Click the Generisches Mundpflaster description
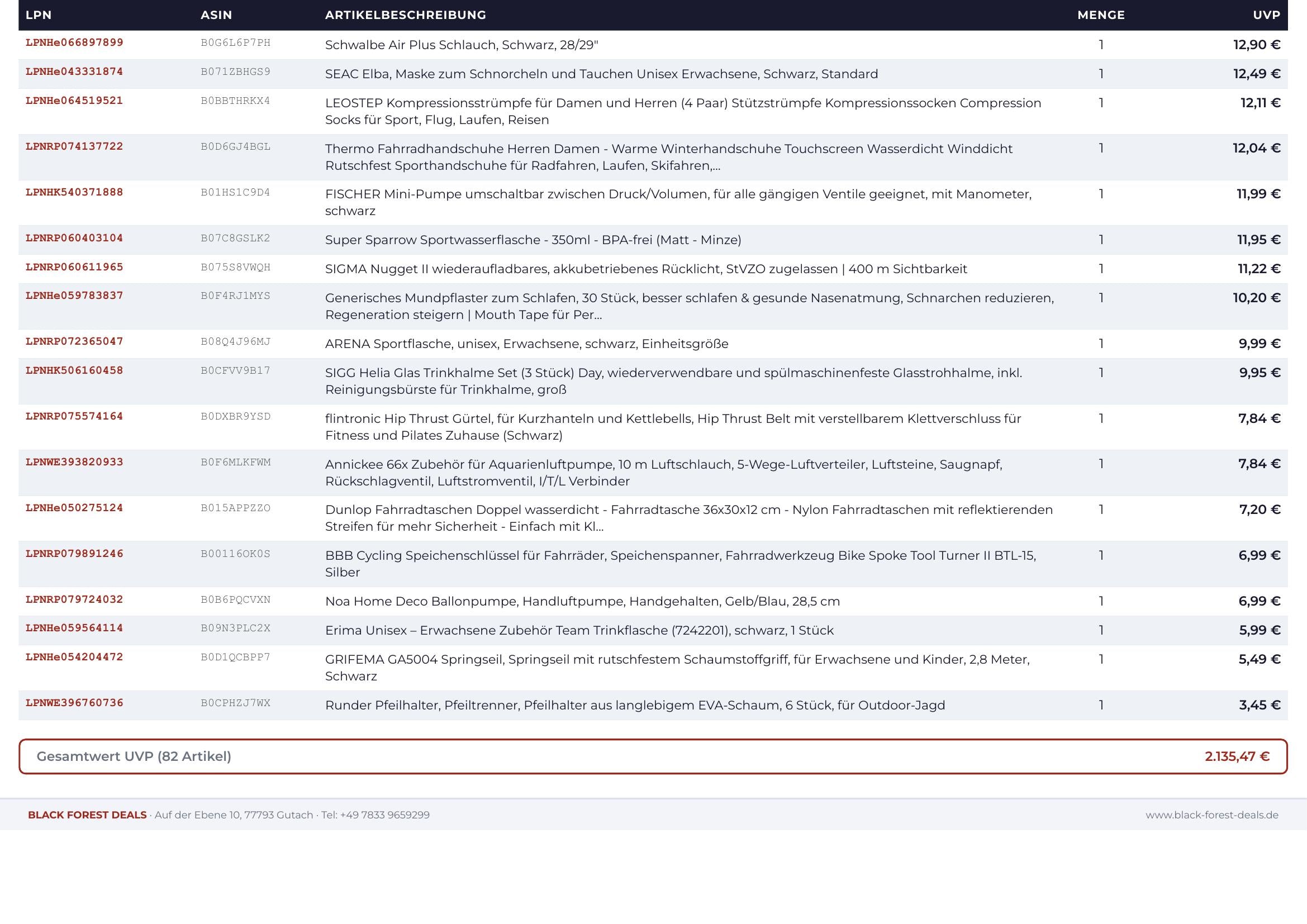1307x924 pixels. pos(690,307)
